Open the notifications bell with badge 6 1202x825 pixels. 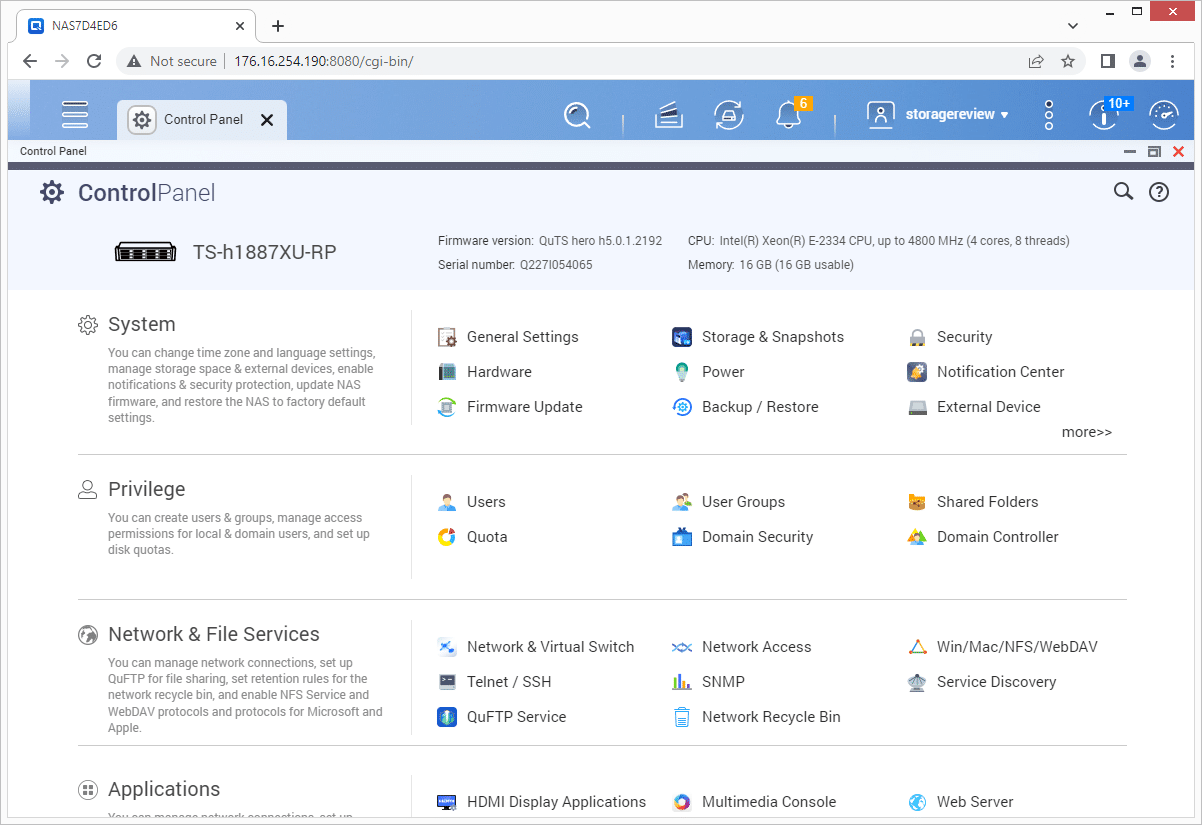(789, 115)
